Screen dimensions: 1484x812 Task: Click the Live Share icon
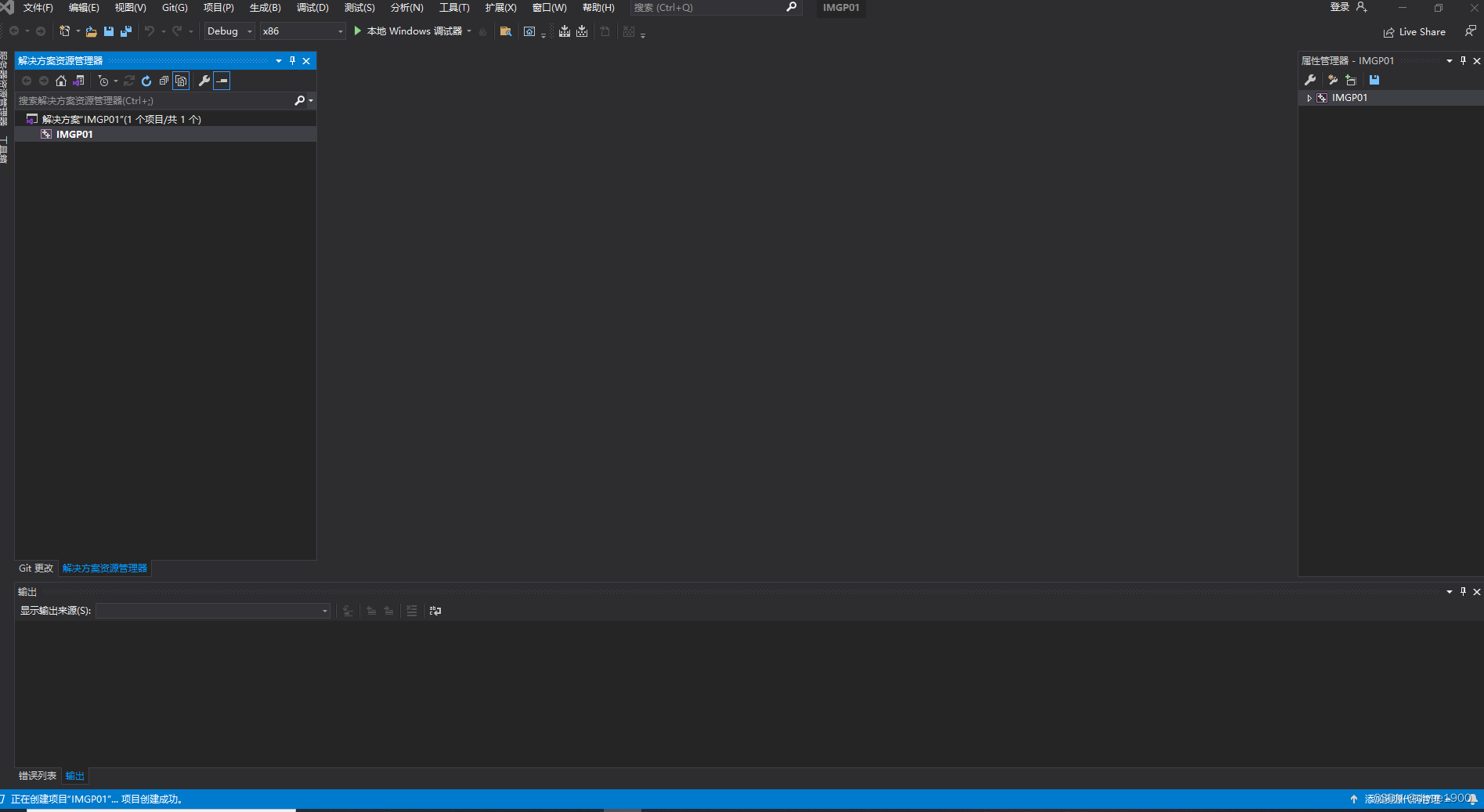click(x=1388, y=32)
